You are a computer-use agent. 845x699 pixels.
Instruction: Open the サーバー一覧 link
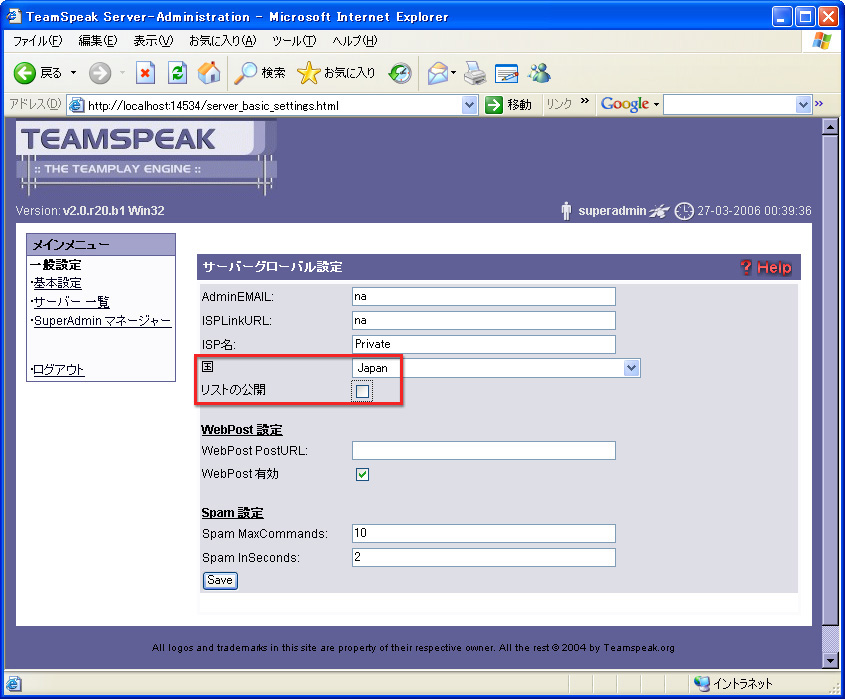(72, 302)
